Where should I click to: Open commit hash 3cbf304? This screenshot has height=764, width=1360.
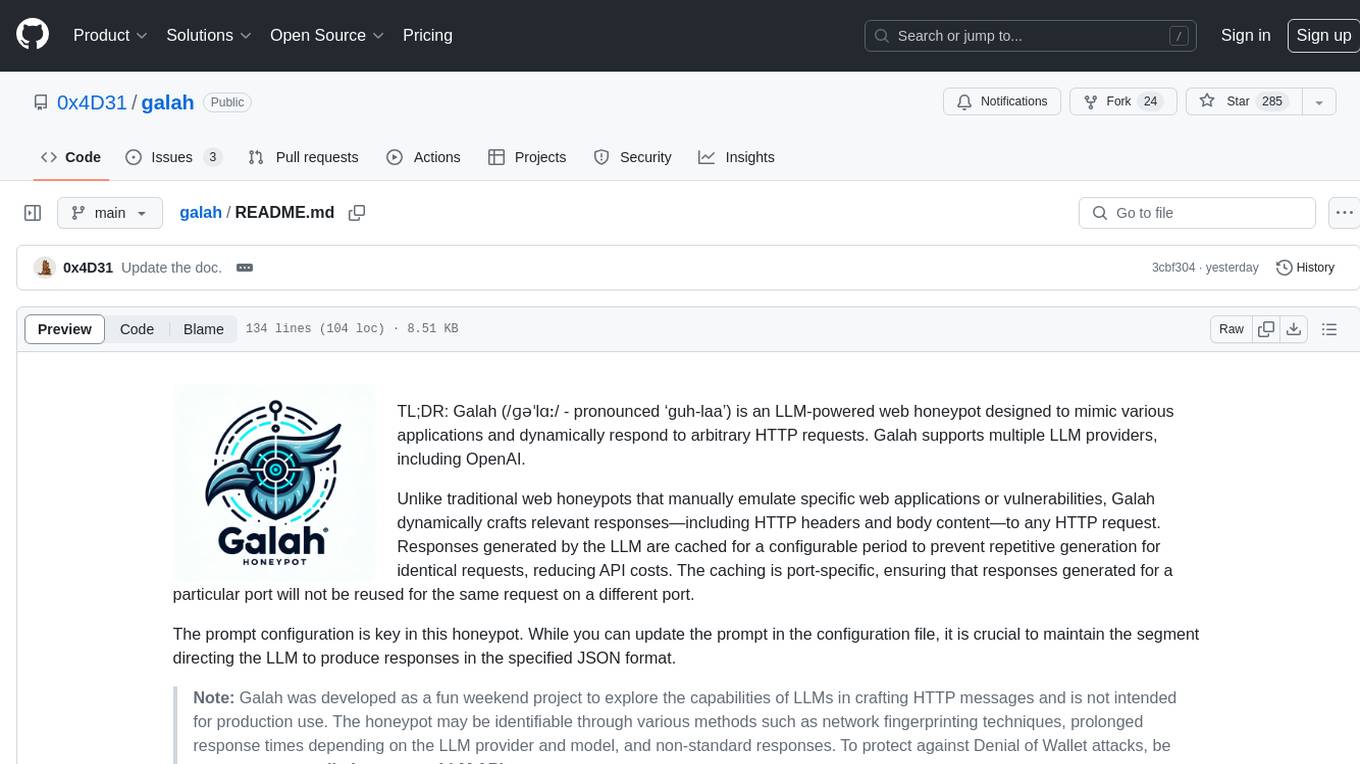(1173, 268)
